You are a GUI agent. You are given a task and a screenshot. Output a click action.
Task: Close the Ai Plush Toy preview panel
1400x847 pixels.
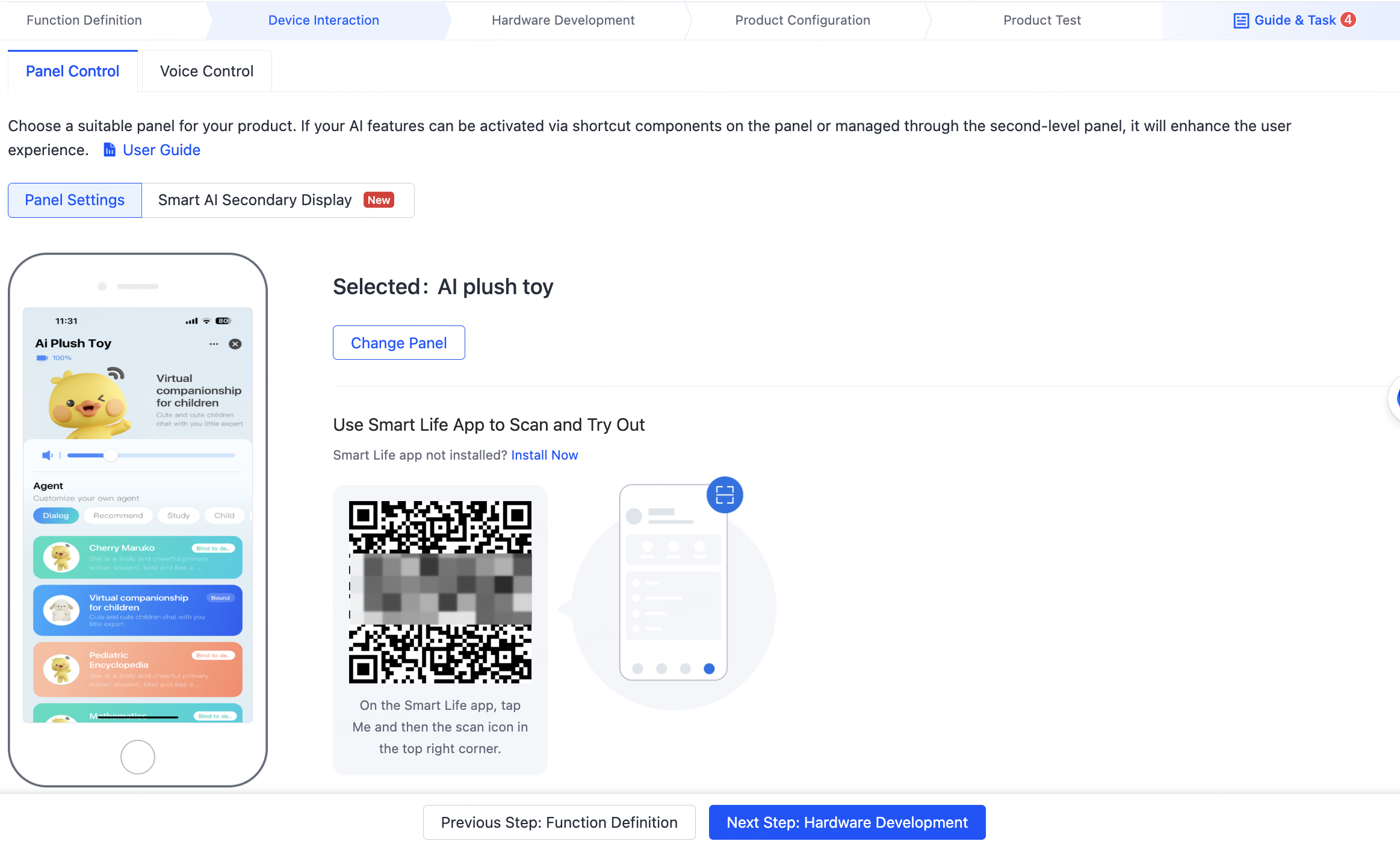point(235,344)
